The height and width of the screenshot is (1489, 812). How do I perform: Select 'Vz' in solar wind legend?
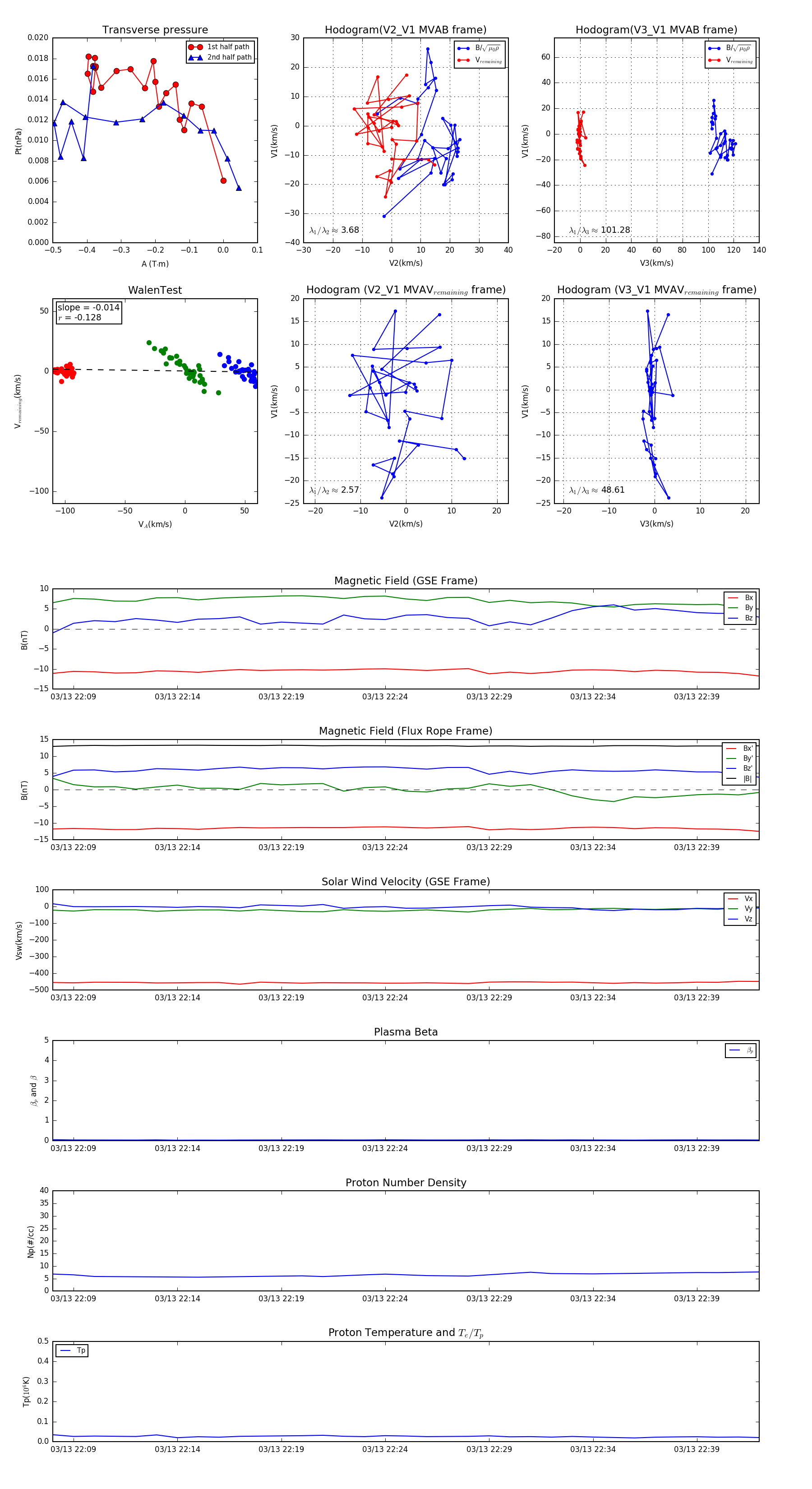coord(740,919)
